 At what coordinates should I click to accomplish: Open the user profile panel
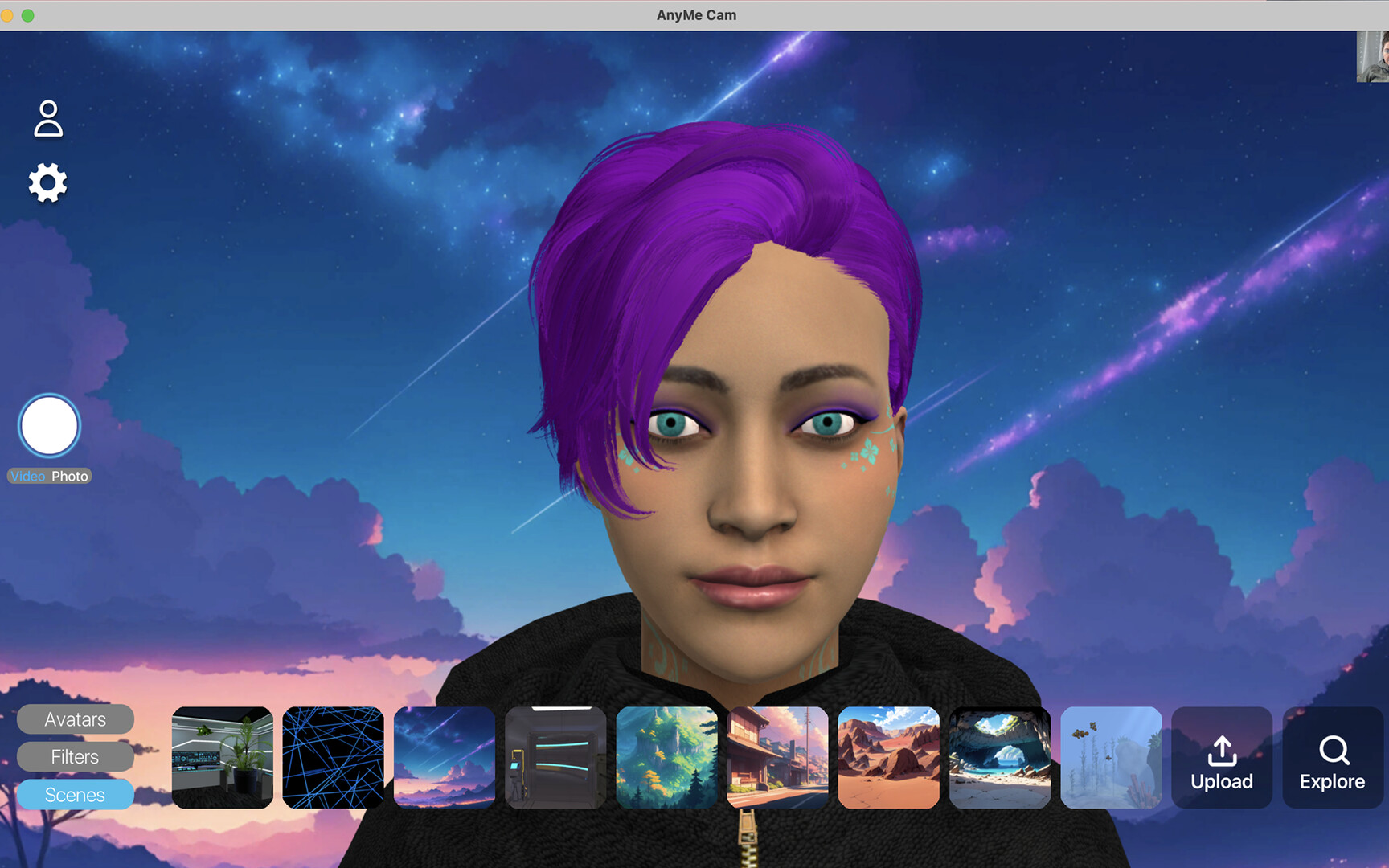[x=48, y=119]
